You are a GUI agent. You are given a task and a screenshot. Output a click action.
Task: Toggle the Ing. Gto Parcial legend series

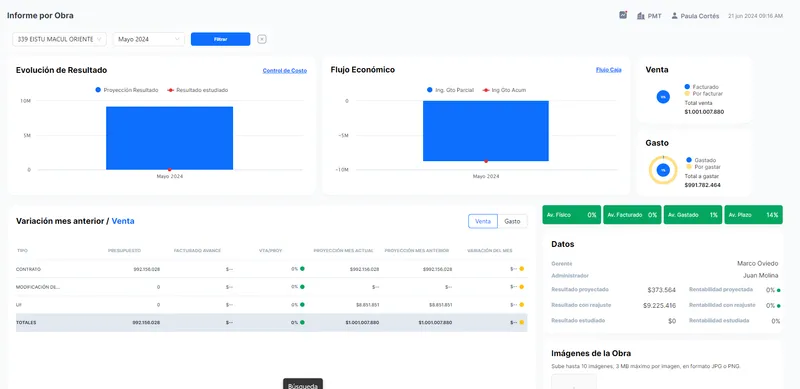tap(450, 90)
